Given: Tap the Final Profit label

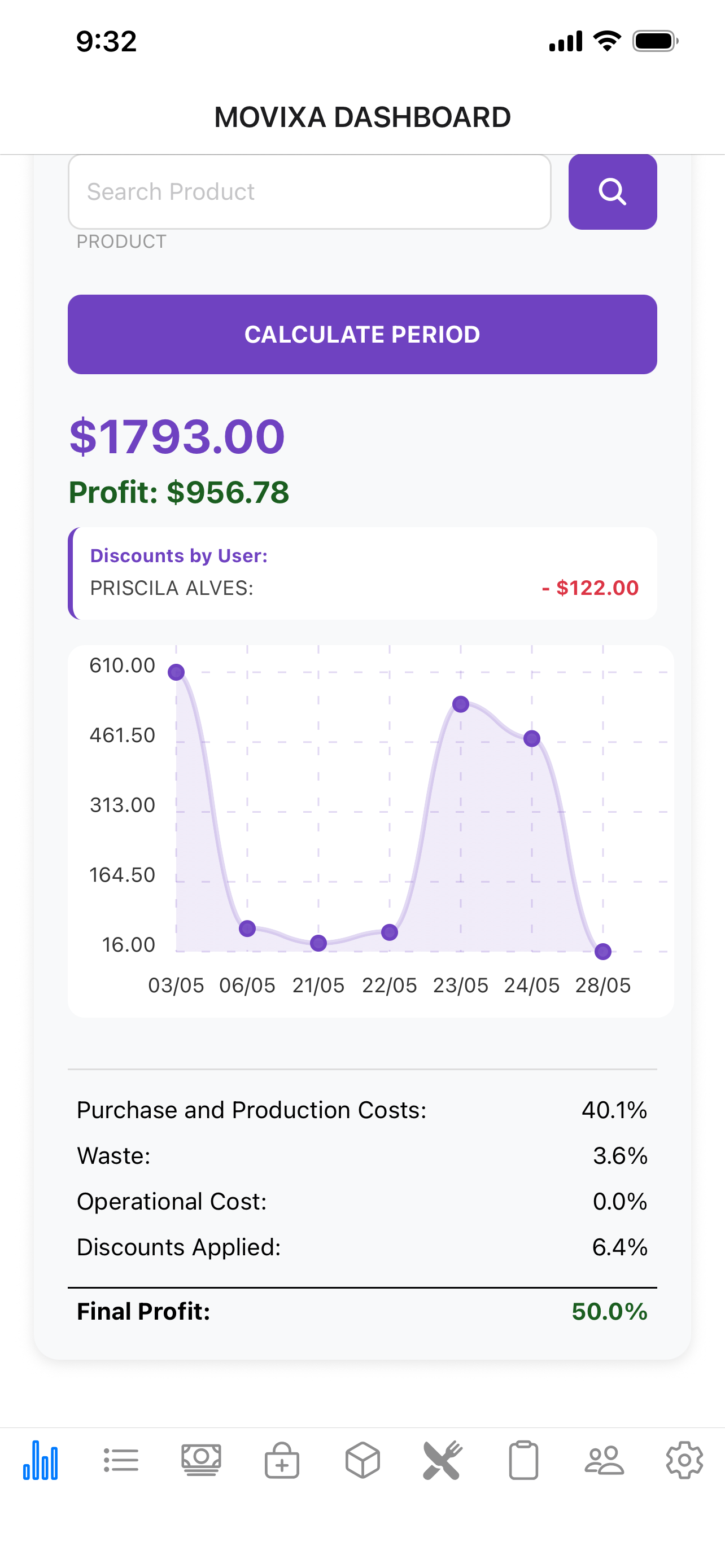Looking at the screenshot, I should (143, 1311).
